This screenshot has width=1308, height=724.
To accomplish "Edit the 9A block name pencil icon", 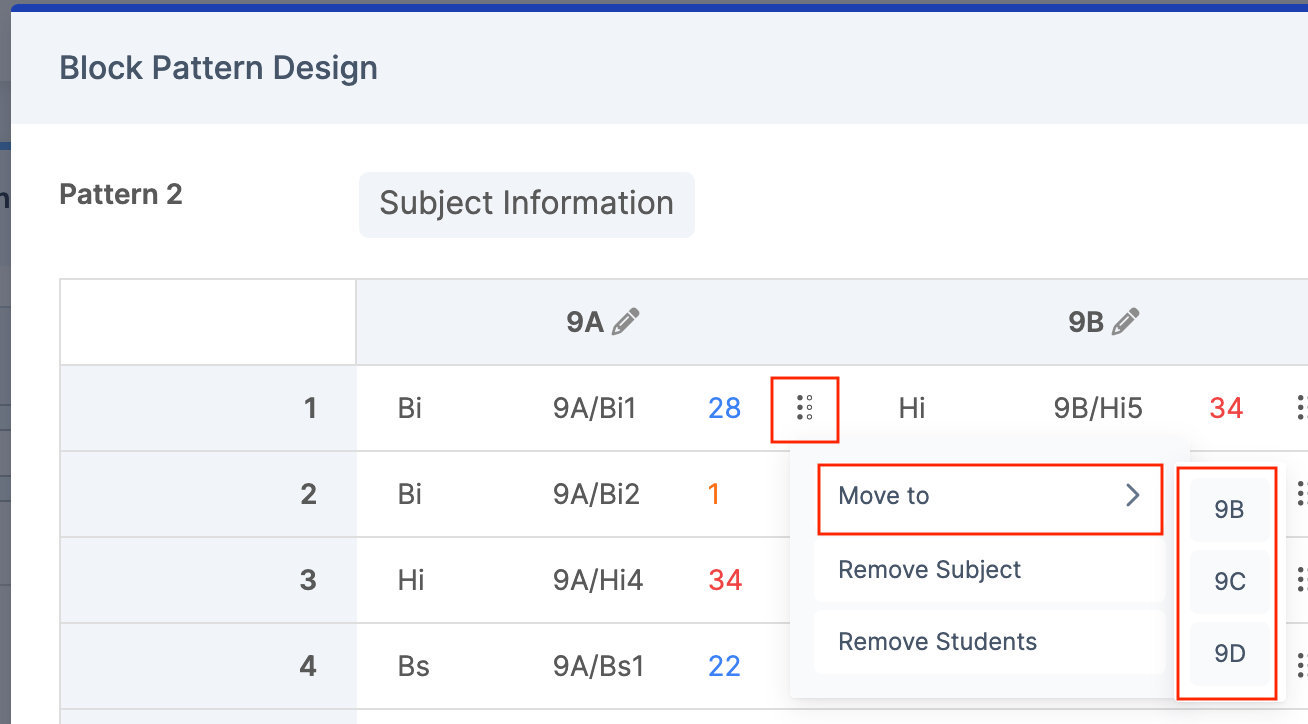I will point(626,322).
